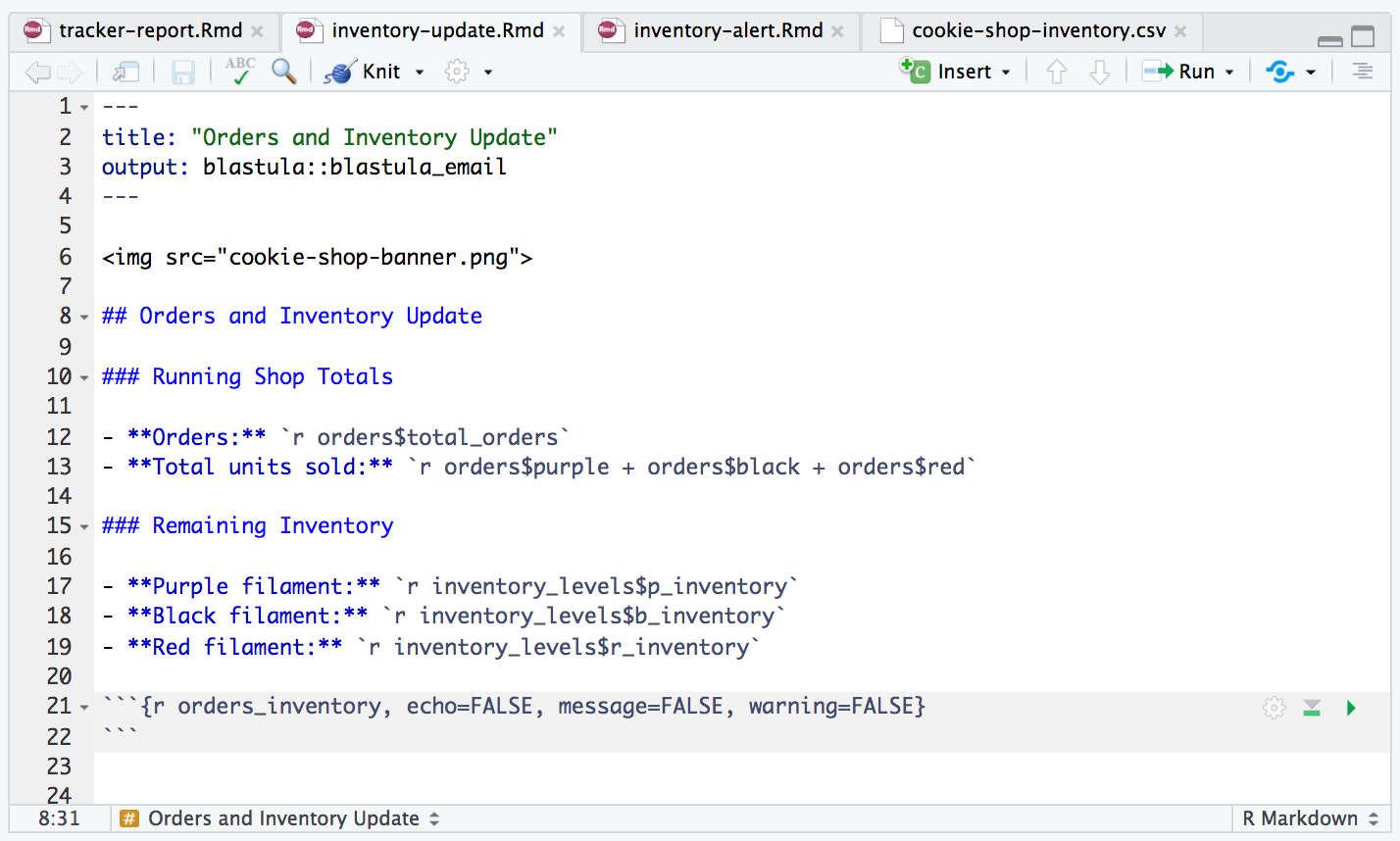Click the Run green arrow icon
1400x841 pixels.
point(1158,71)
